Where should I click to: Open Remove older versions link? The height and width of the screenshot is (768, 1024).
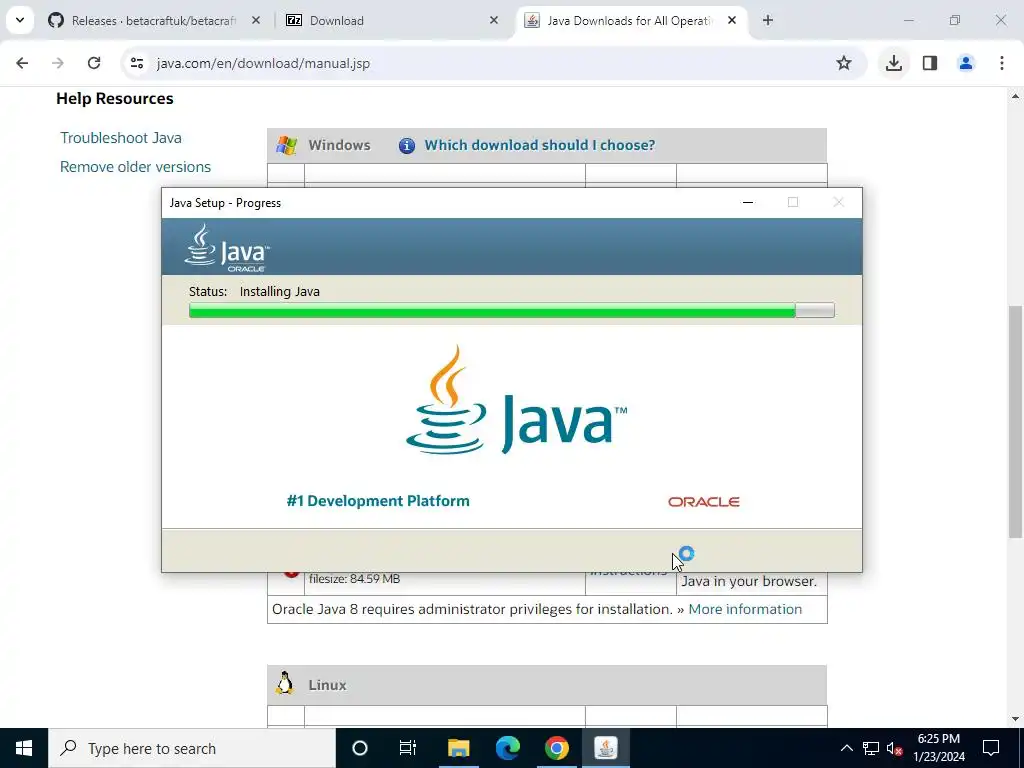(x=135, y=167)
